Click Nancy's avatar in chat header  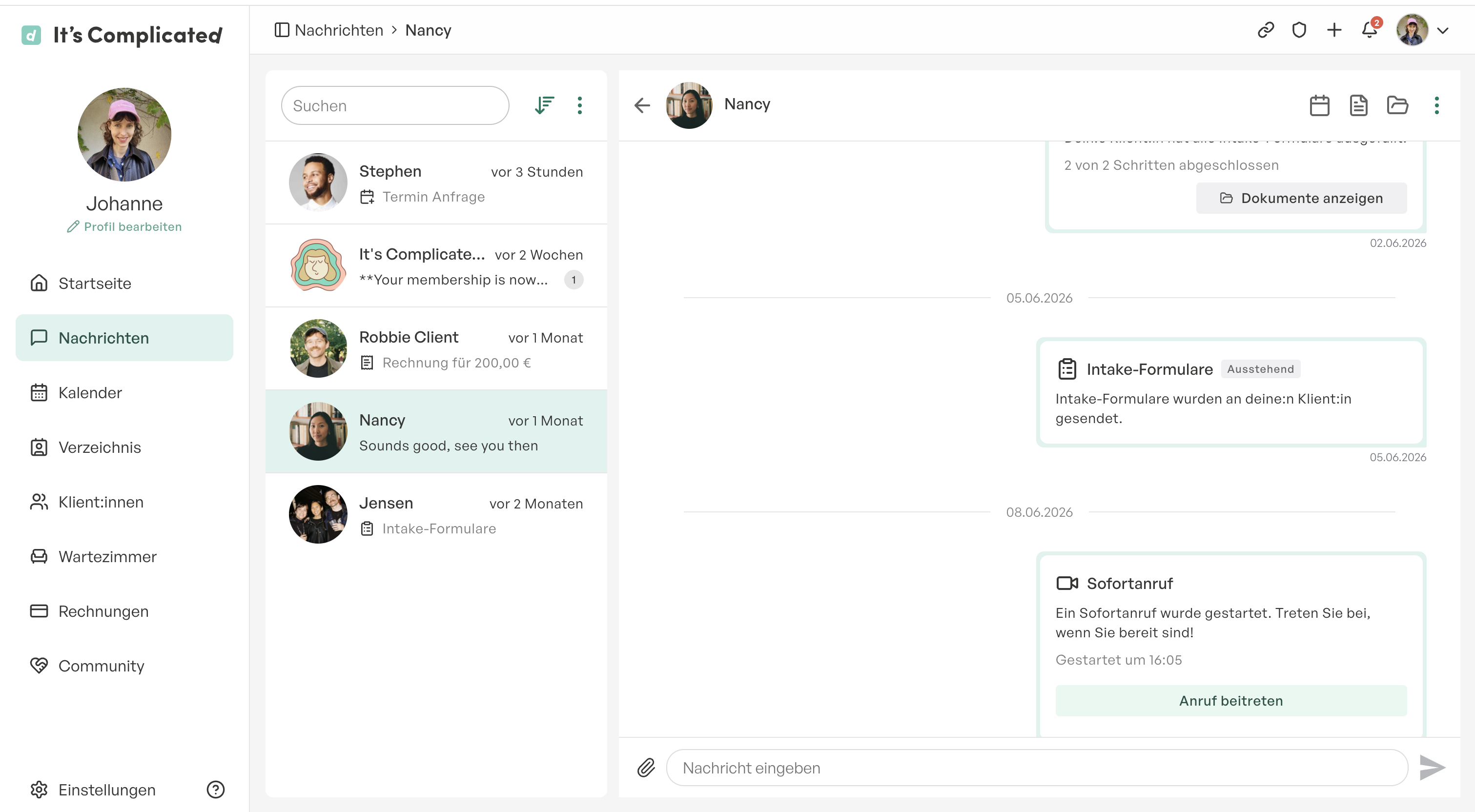tap(689, 105)
